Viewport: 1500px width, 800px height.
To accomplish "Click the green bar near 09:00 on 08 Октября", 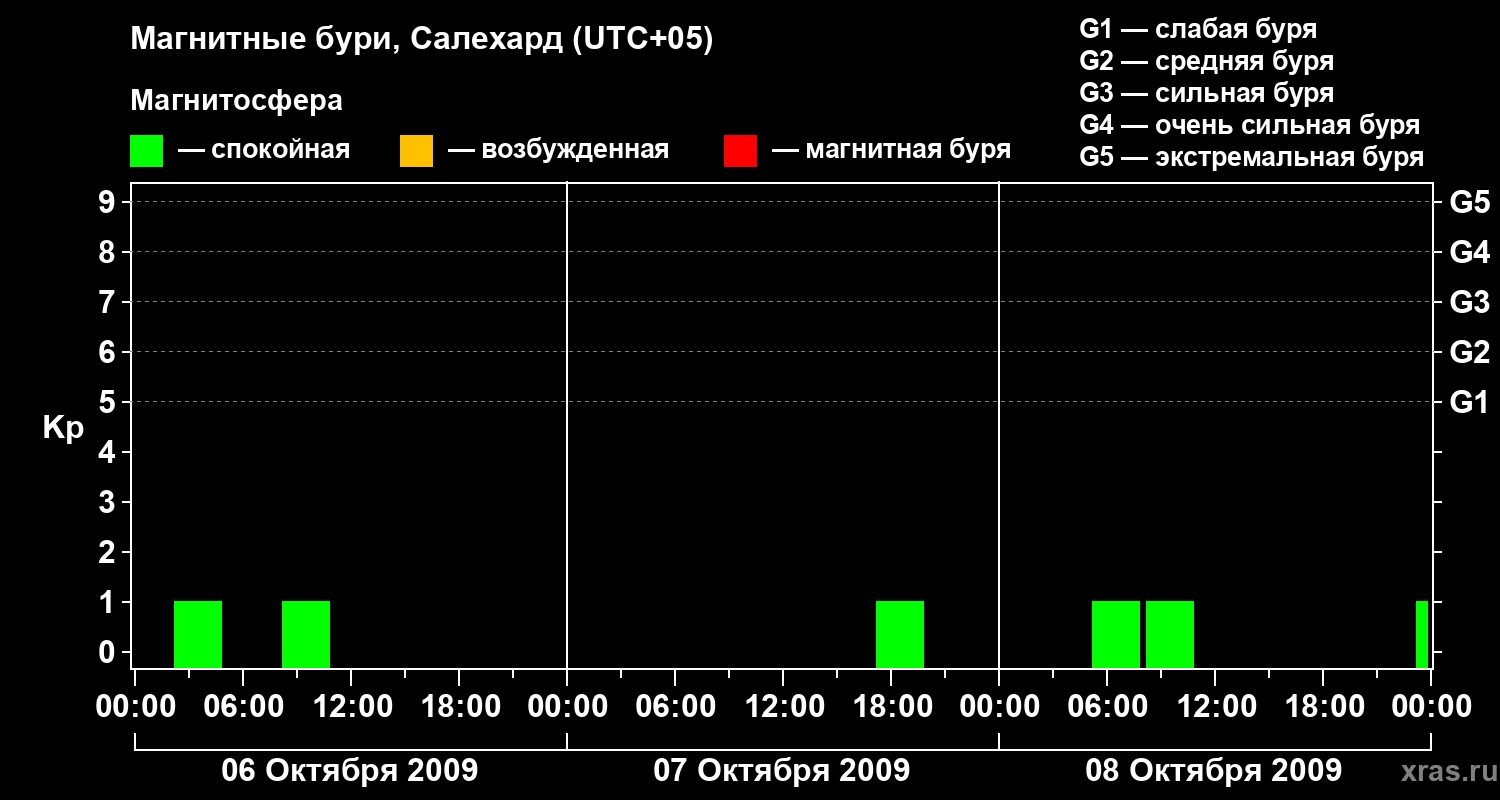I will [x=1170, y=634].
